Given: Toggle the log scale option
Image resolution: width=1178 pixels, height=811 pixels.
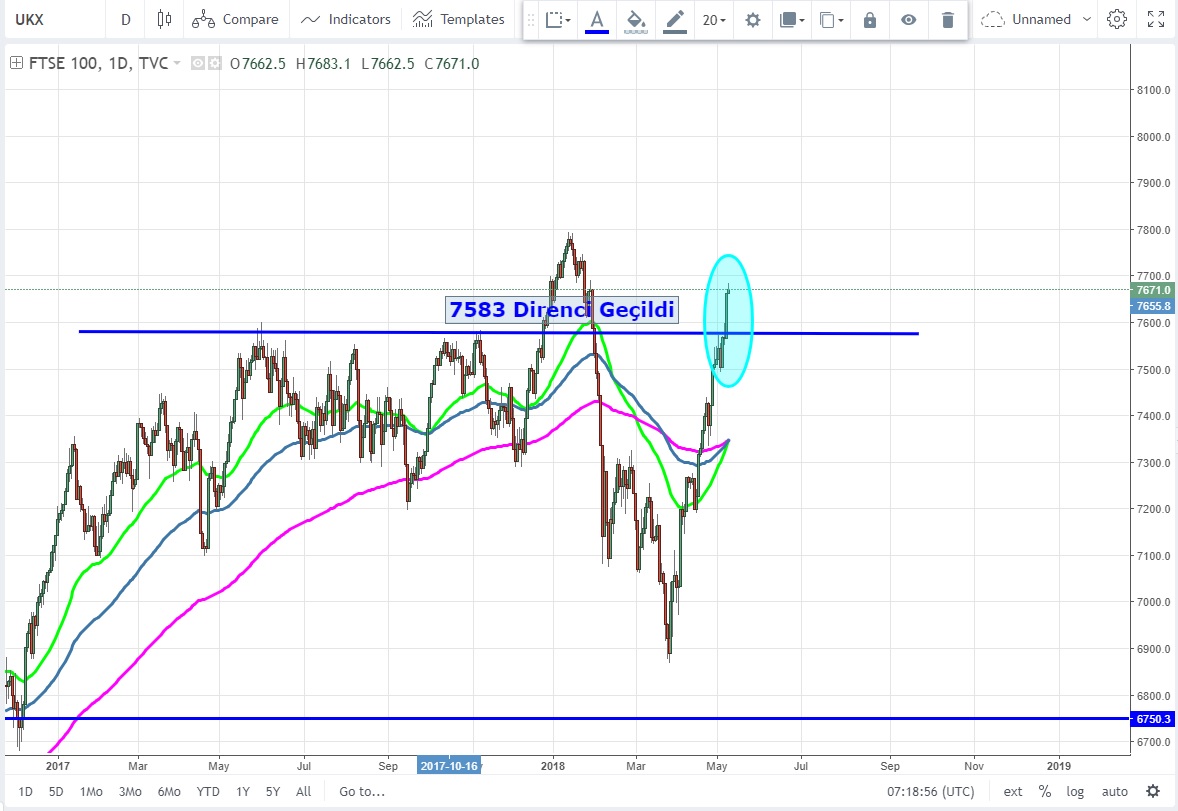Looking at the screenshot, I should (1075, 791).
